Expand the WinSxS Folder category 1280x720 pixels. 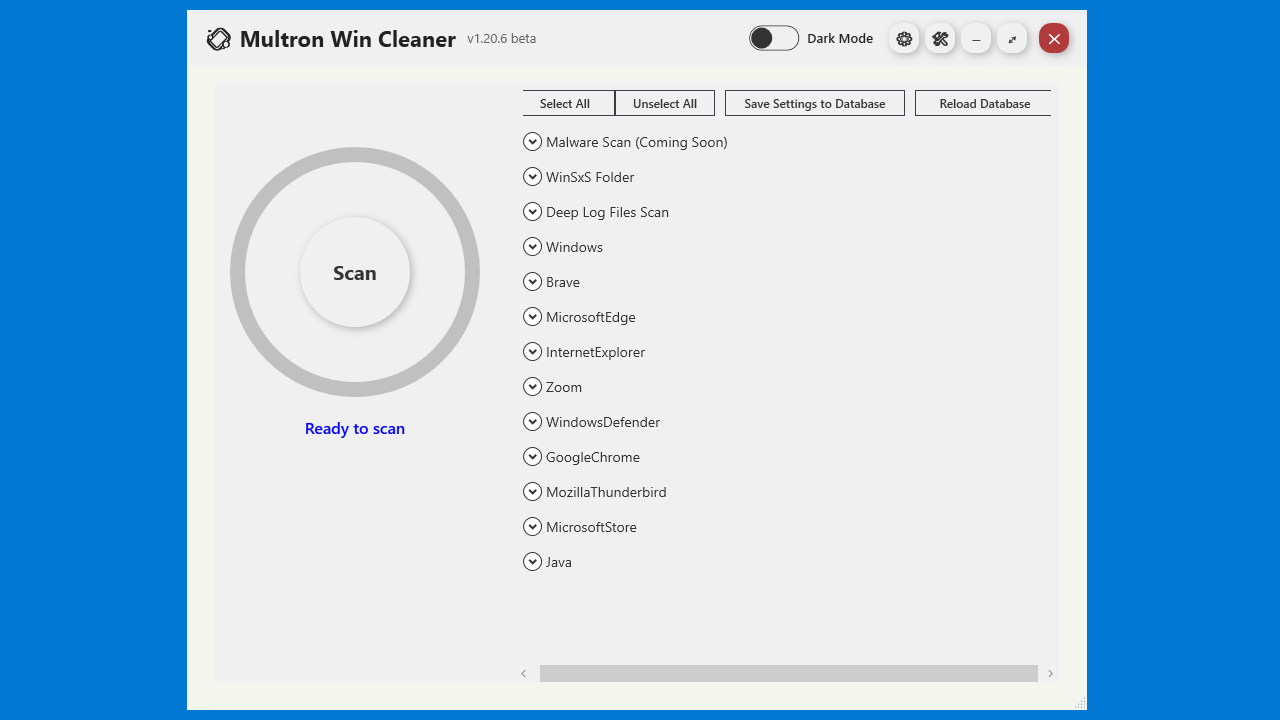(532, 177)
